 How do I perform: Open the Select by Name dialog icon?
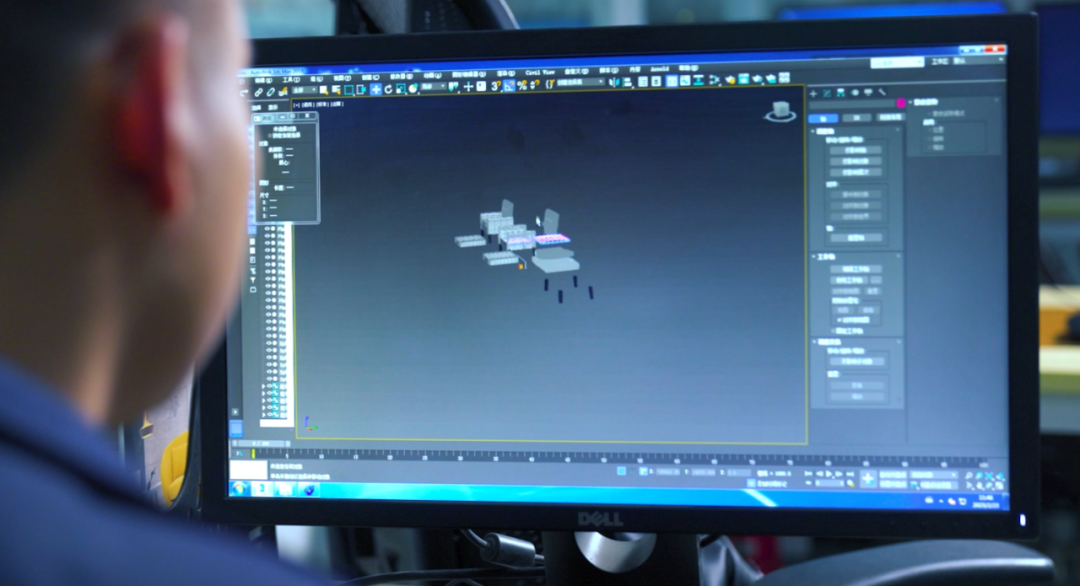click(336, 90)
